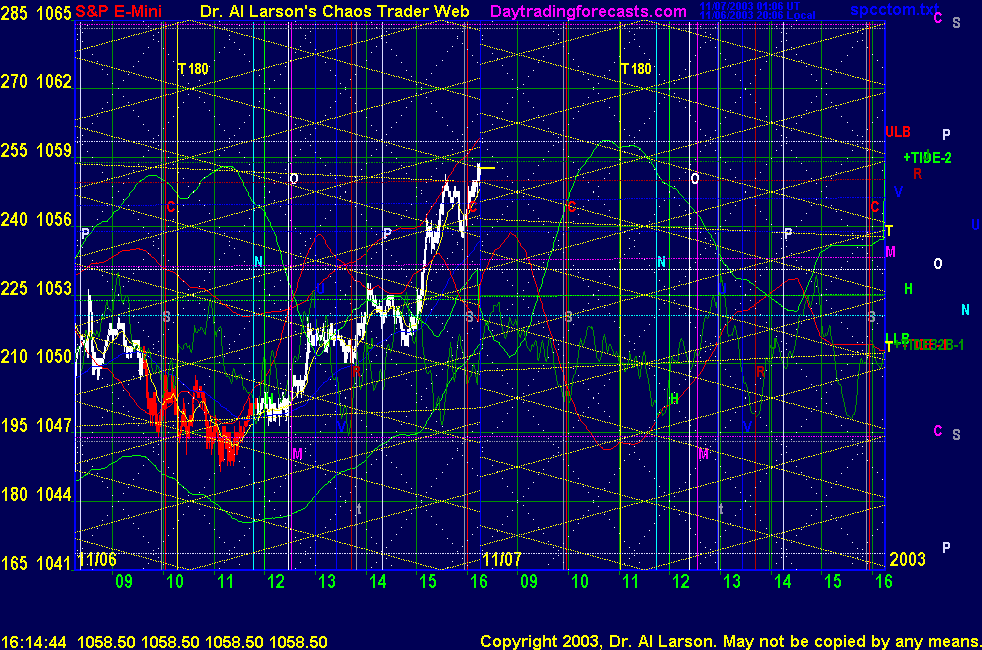Viewport: 982px width, 650px height.
Task: Click hour "15" on the 11/07 time axis
Action: pos(833,582)
